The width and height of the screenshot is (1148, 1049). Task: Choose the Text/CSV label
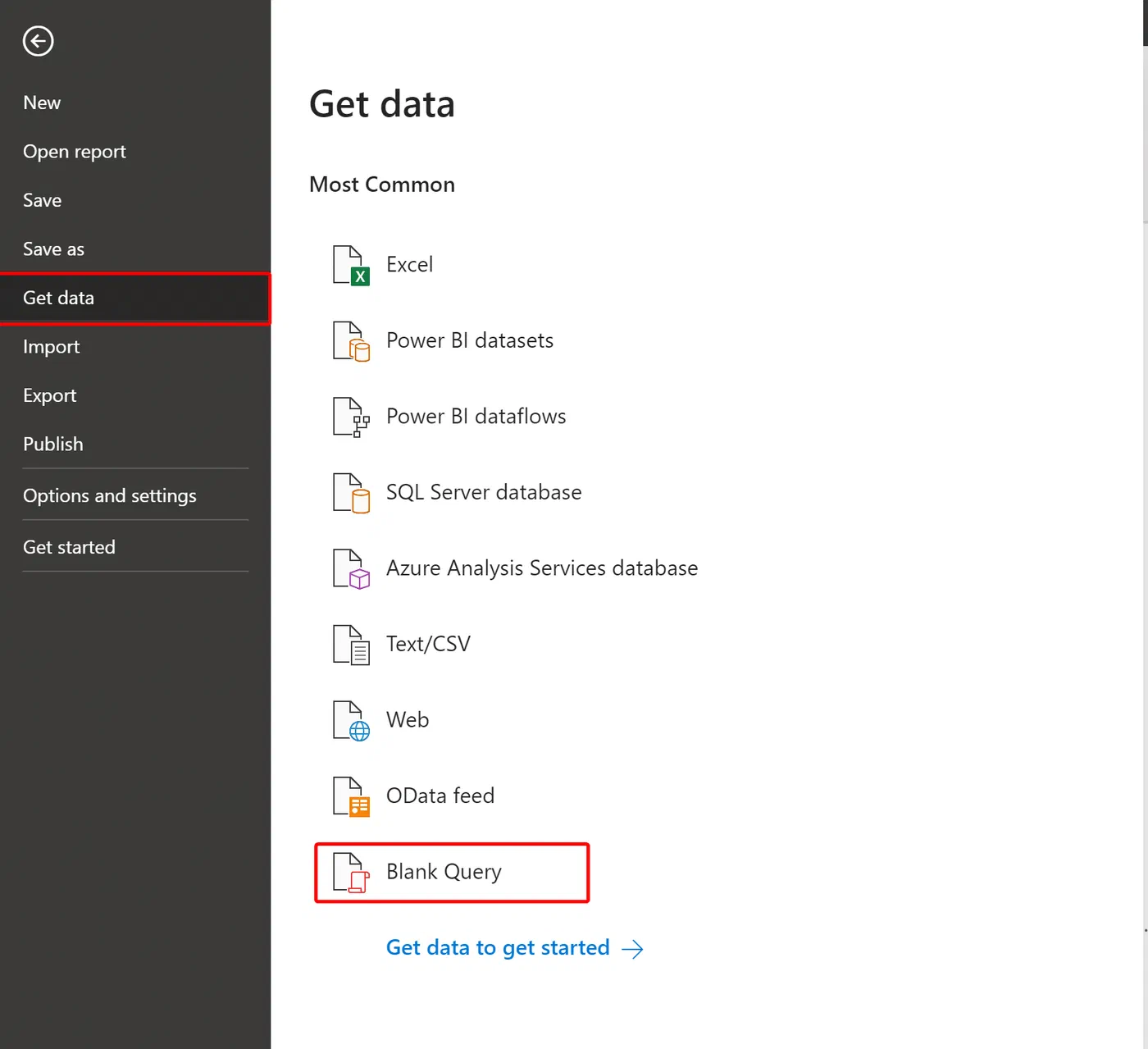[x=429, y=644]
